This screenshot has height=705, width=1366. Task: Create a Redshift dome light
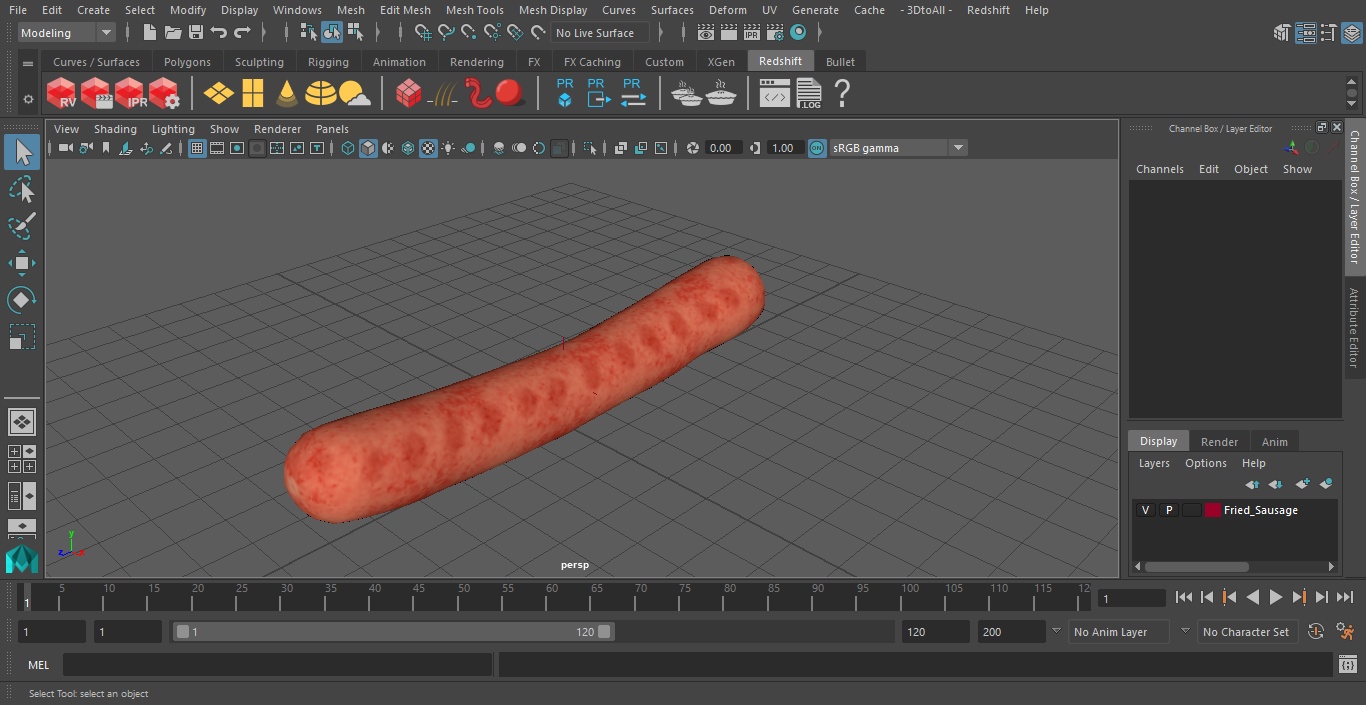point(321,94)
